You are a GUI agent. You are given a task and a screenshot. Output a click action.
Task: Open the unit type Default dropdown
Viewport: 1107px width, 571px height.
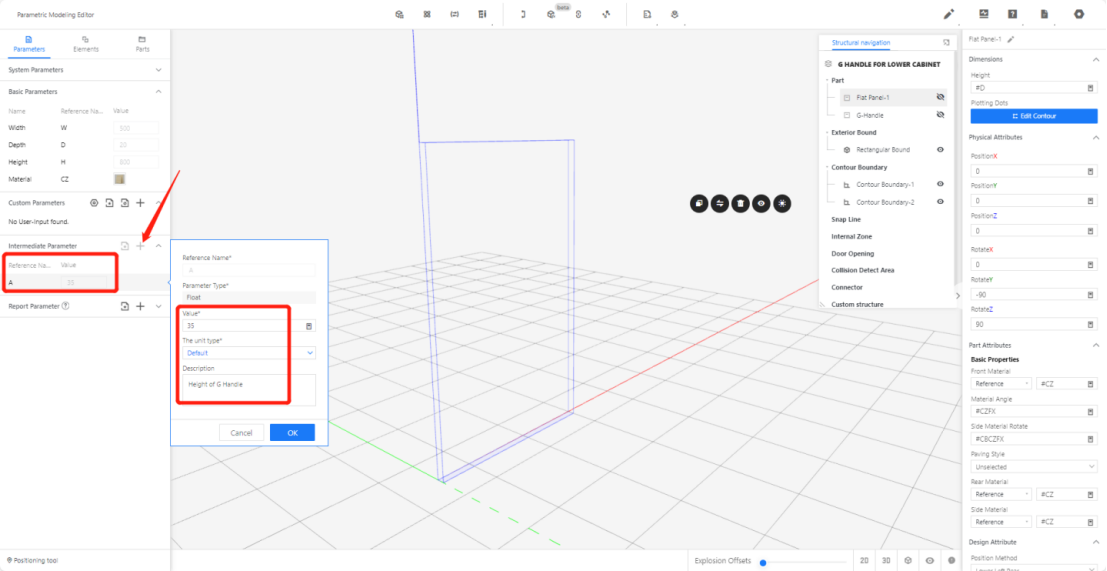[x=248, y=353]
